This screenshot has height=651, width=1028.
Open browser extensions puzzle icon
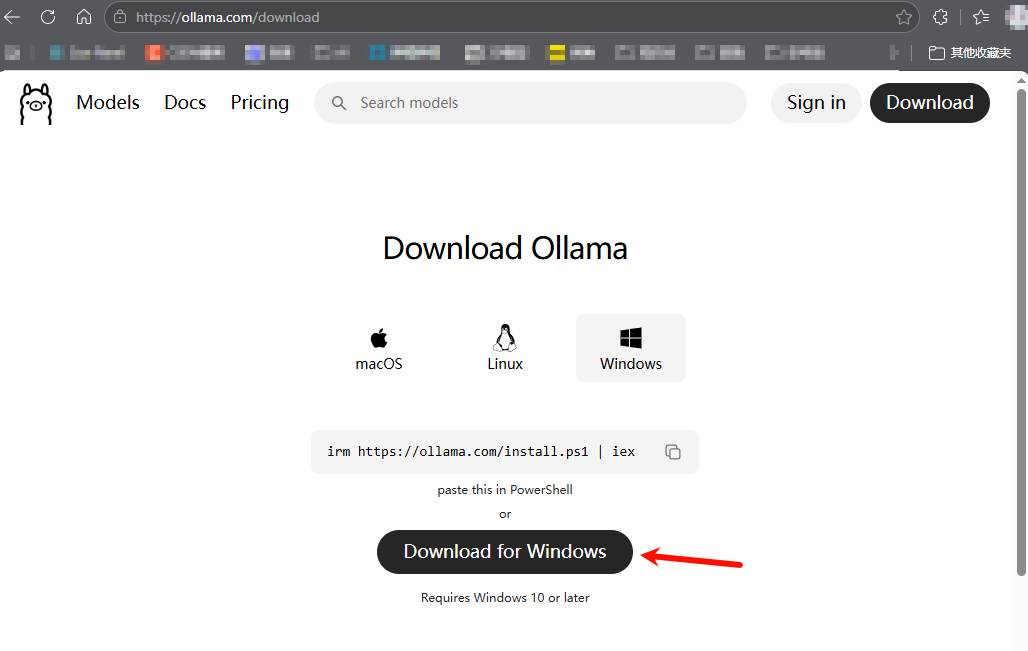pos(940,17)
